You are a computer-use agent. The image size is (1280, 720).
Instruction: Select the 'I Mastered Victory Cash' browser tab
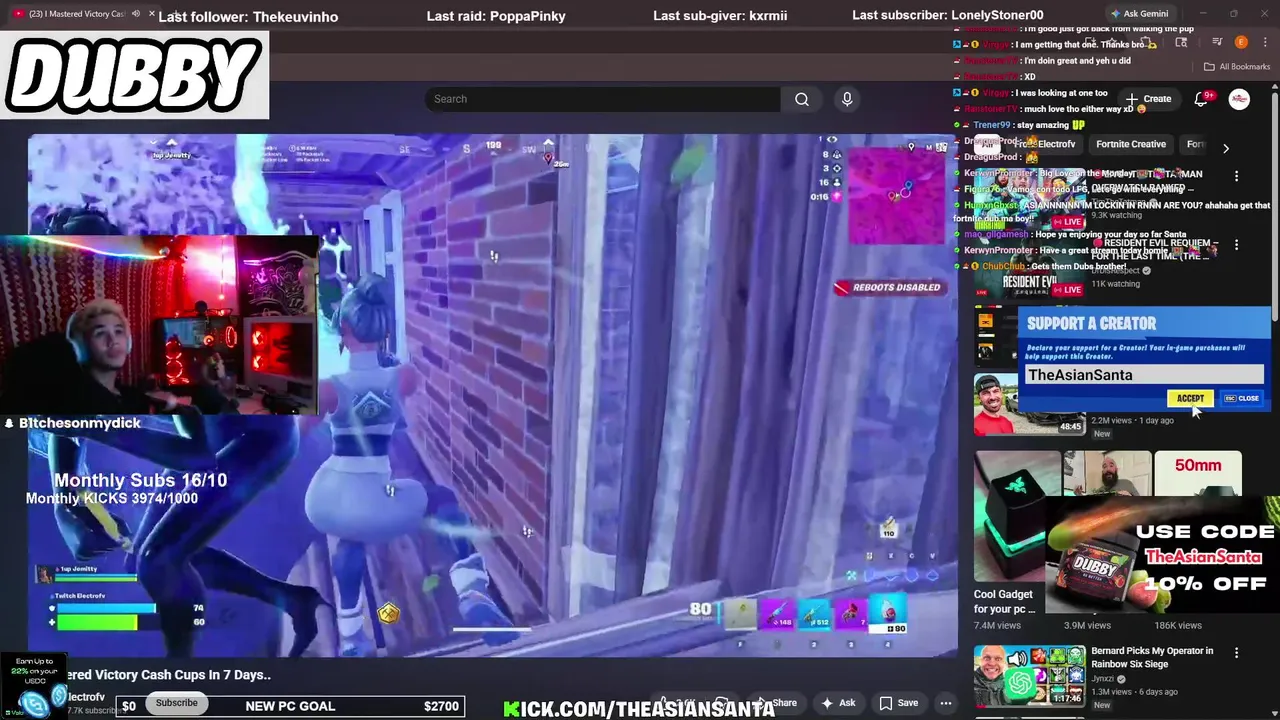click(77, 14)
